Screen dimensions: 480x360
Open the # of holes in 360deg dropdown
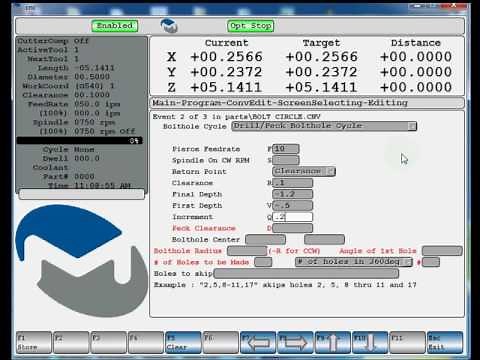354,262
